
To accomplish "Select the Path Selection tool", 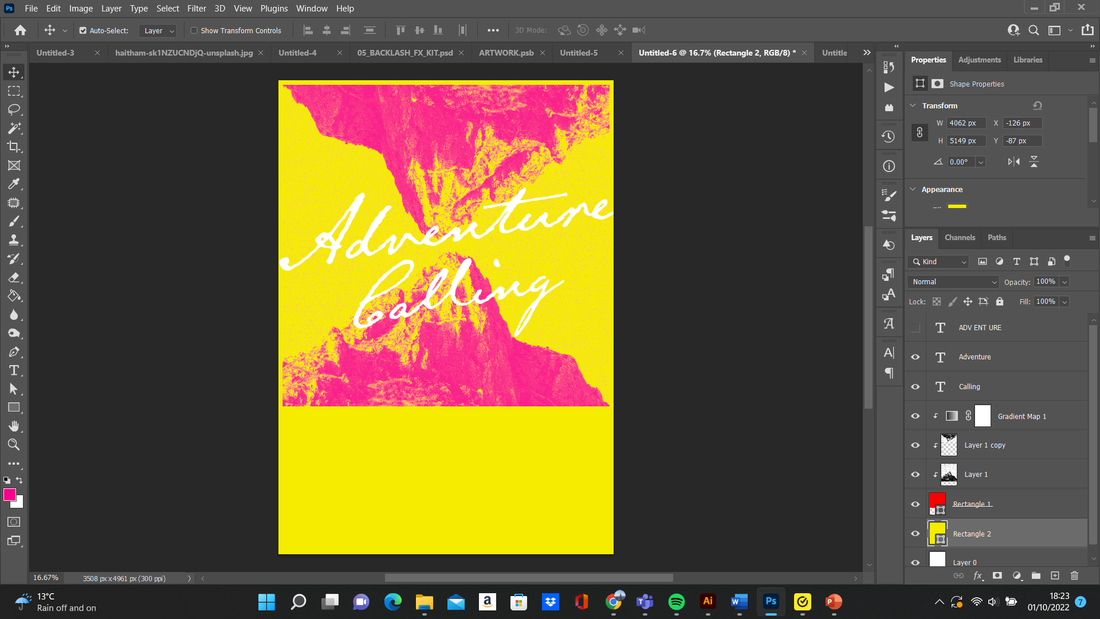I will (x=13, y=389).
